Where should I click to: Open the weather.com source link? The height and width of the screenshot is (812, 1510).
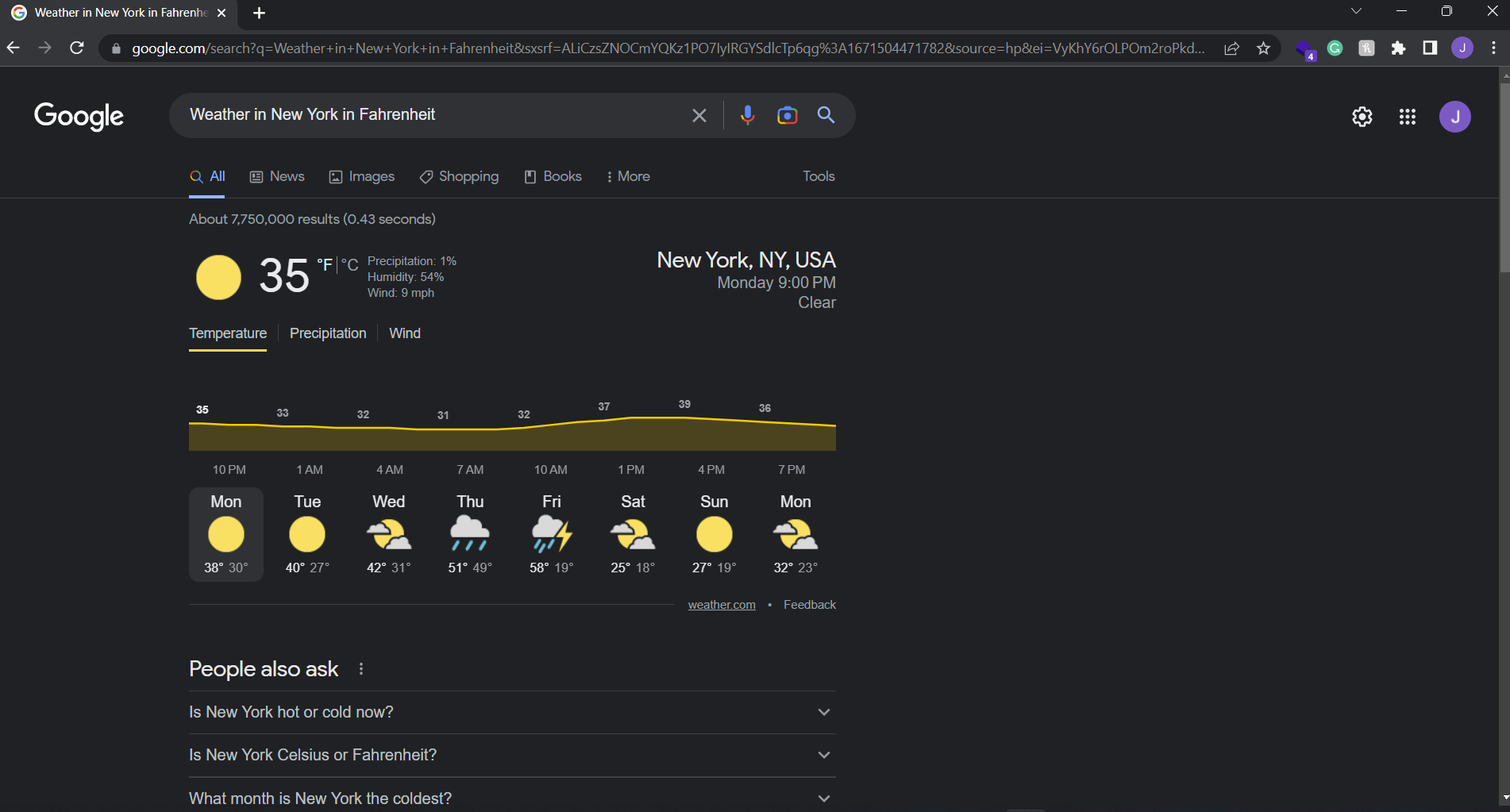[722, 605]
